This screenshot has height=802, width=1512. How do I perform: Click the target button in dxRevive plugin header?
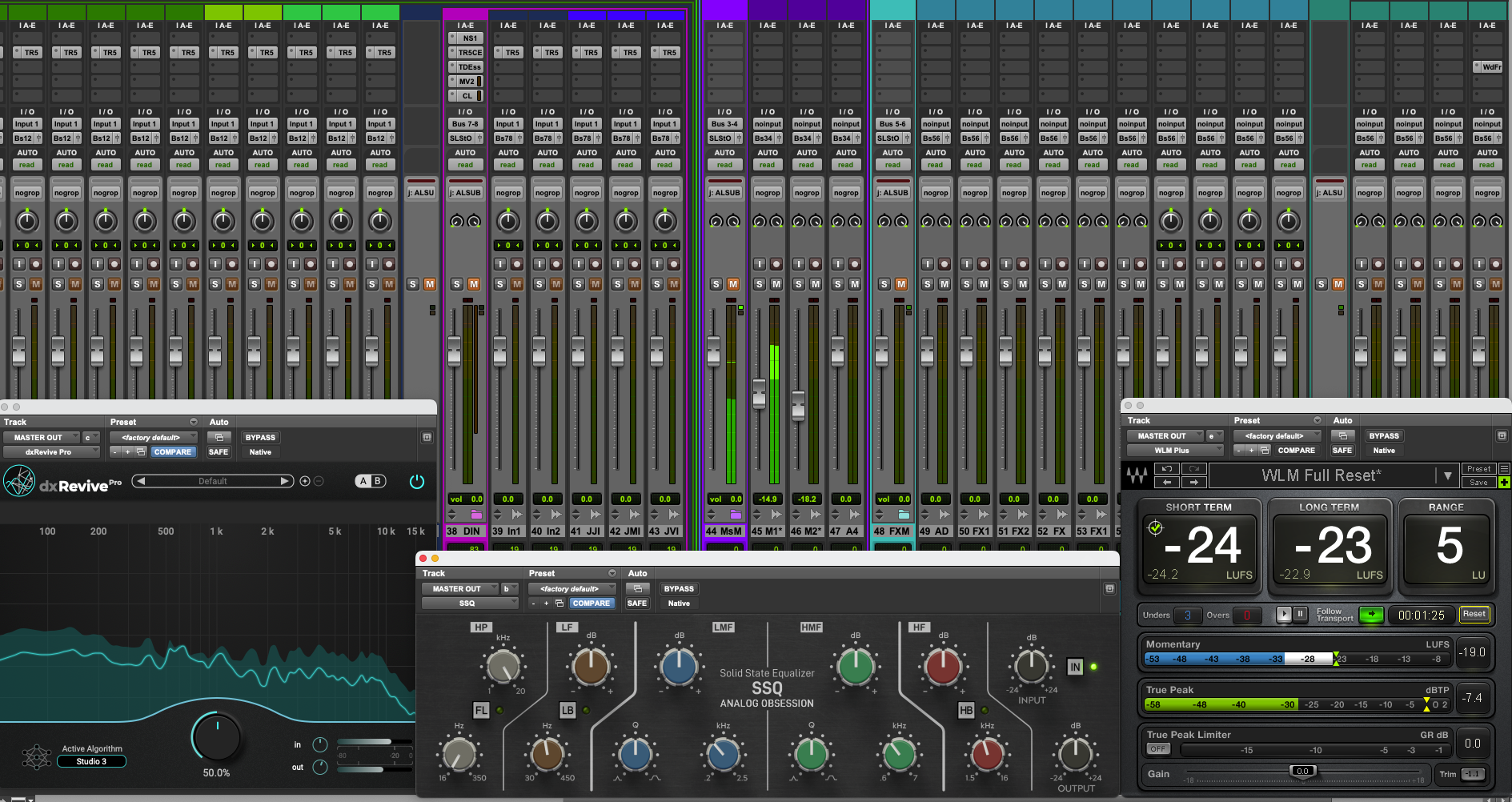(x=427, y=437)
